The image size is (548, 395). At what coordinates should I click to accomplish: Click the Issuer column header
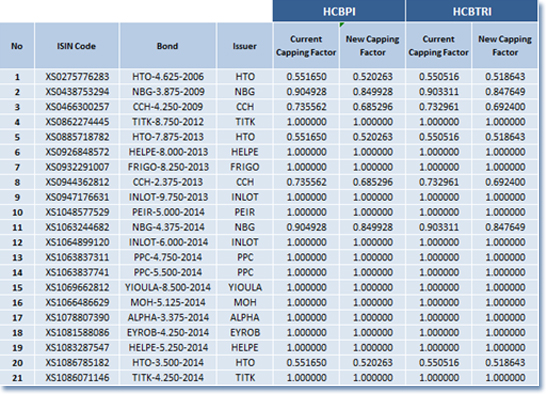coord(245,46)
